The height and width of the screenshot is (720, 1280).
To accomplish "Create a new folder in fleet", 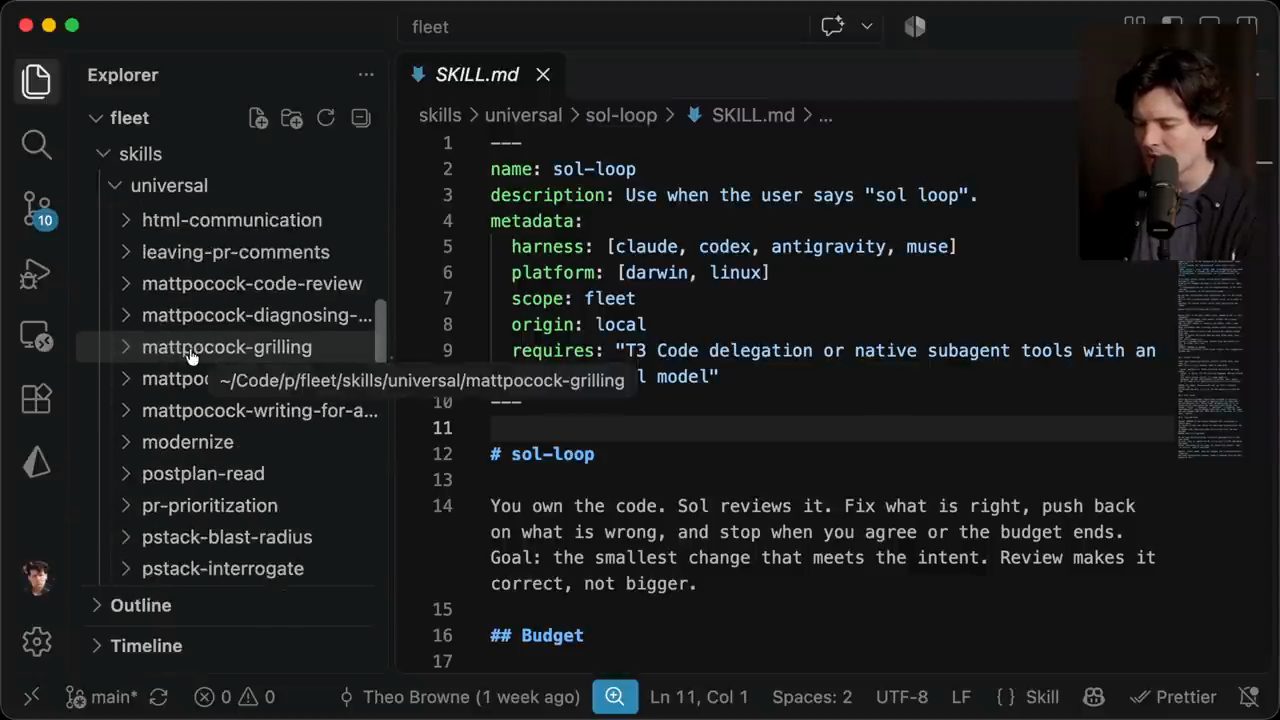I will (x=292, y=118).
